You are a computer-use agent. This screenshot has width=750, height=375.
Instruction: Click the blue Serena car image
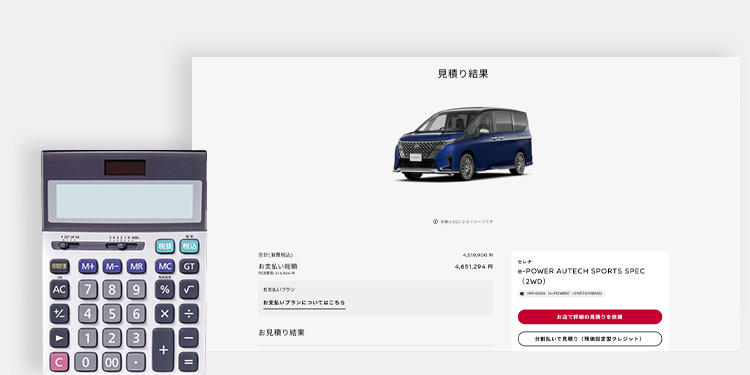point(463,144)
